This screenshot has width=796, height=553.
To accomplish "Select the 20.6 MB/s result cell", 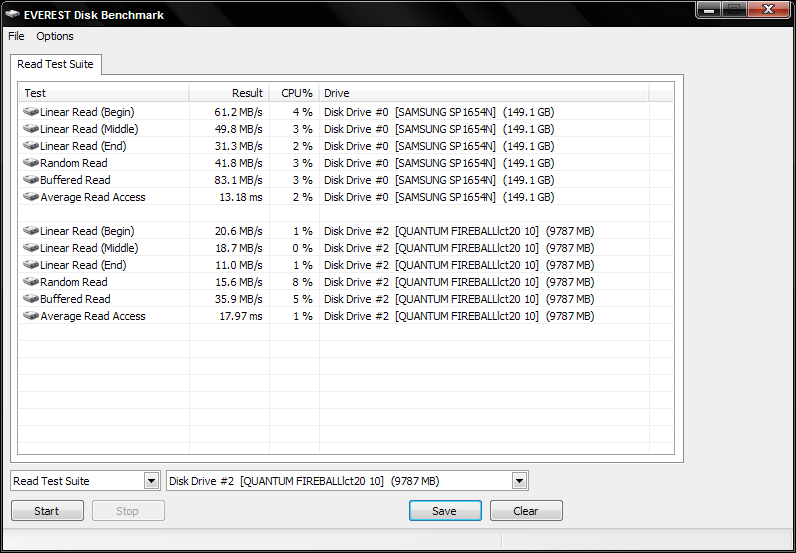I will pos(238,231).
